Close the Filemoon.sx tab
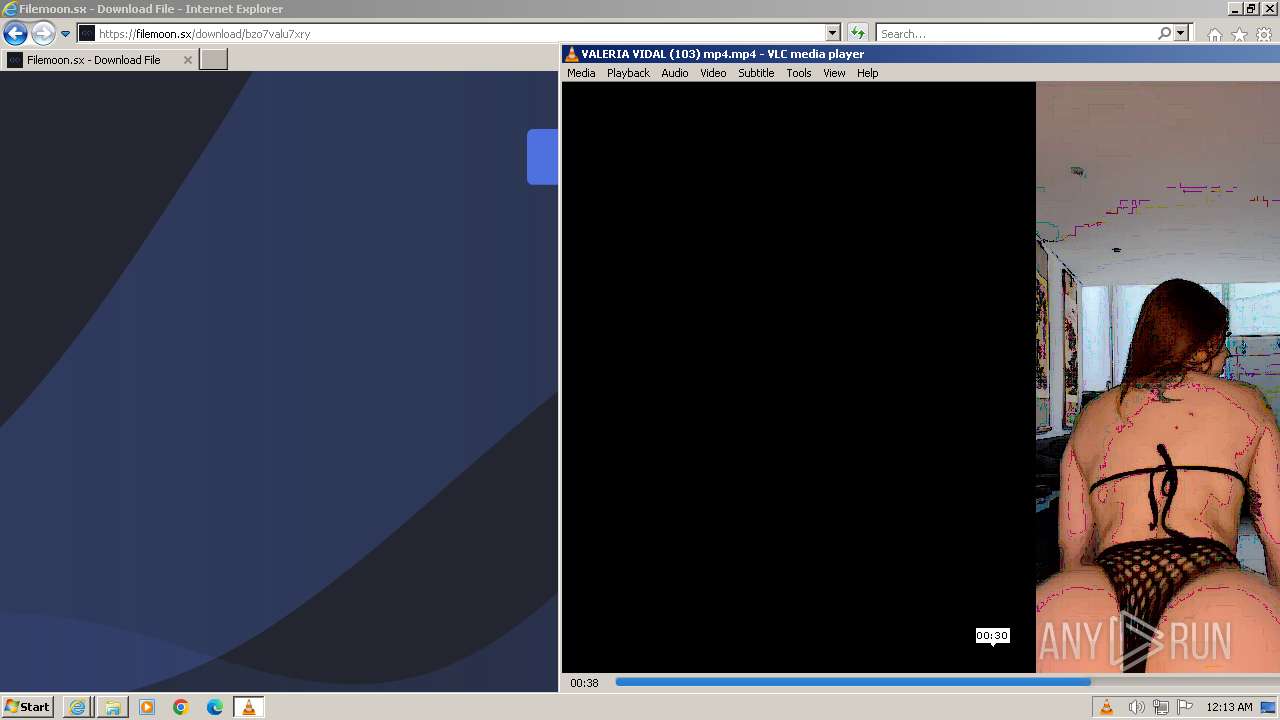The height and width of the screenshot is (720, 1280). coord(187,60)
